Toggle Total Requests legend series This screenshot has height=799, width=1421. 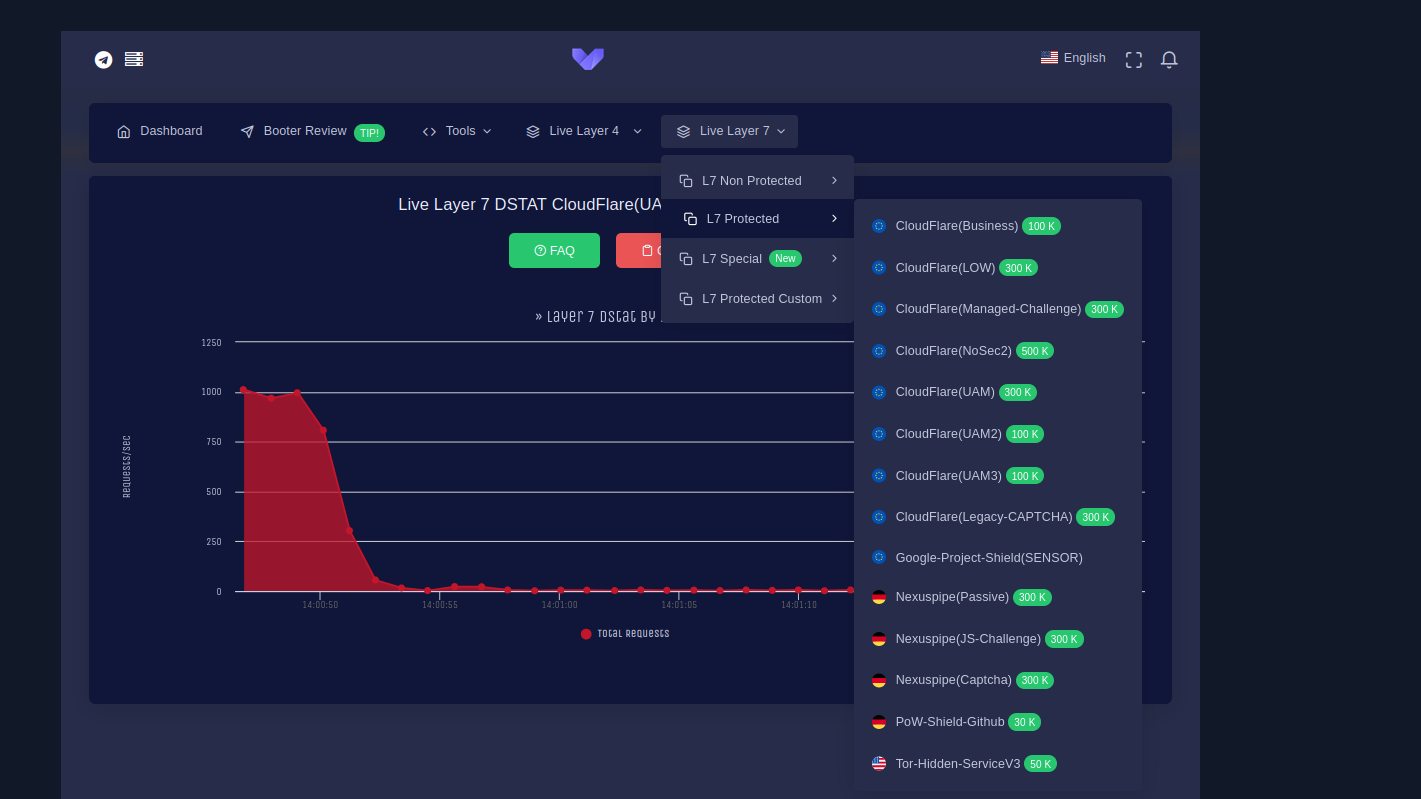pyautogui.click(x=625, y=634)
